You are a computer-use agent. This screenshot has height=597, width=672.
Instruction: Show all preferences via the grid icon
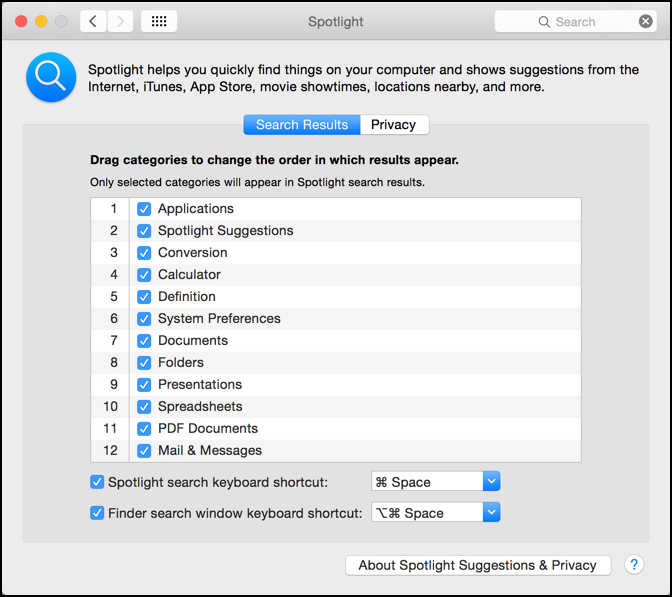159,21
